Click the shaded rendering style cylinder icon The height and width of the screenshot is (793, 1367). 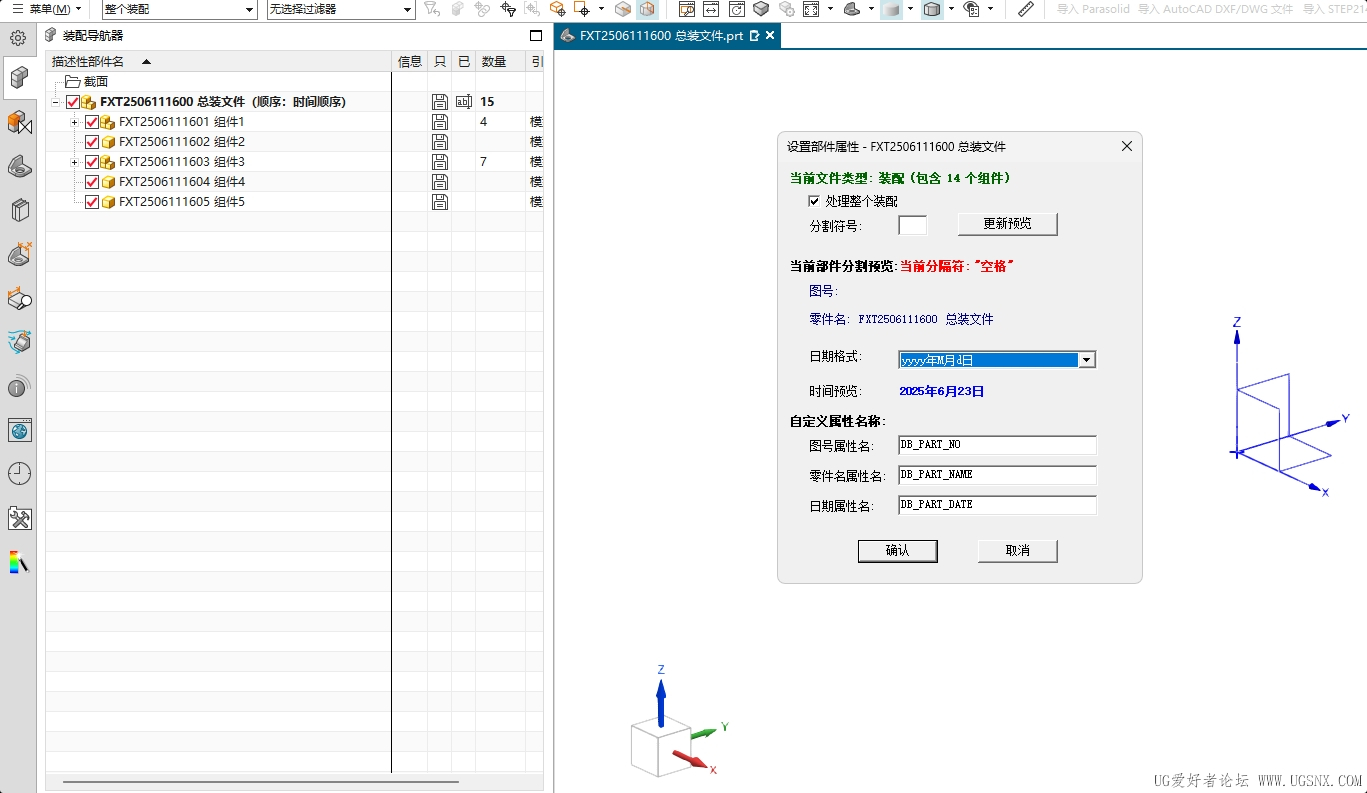click(891, 9)
